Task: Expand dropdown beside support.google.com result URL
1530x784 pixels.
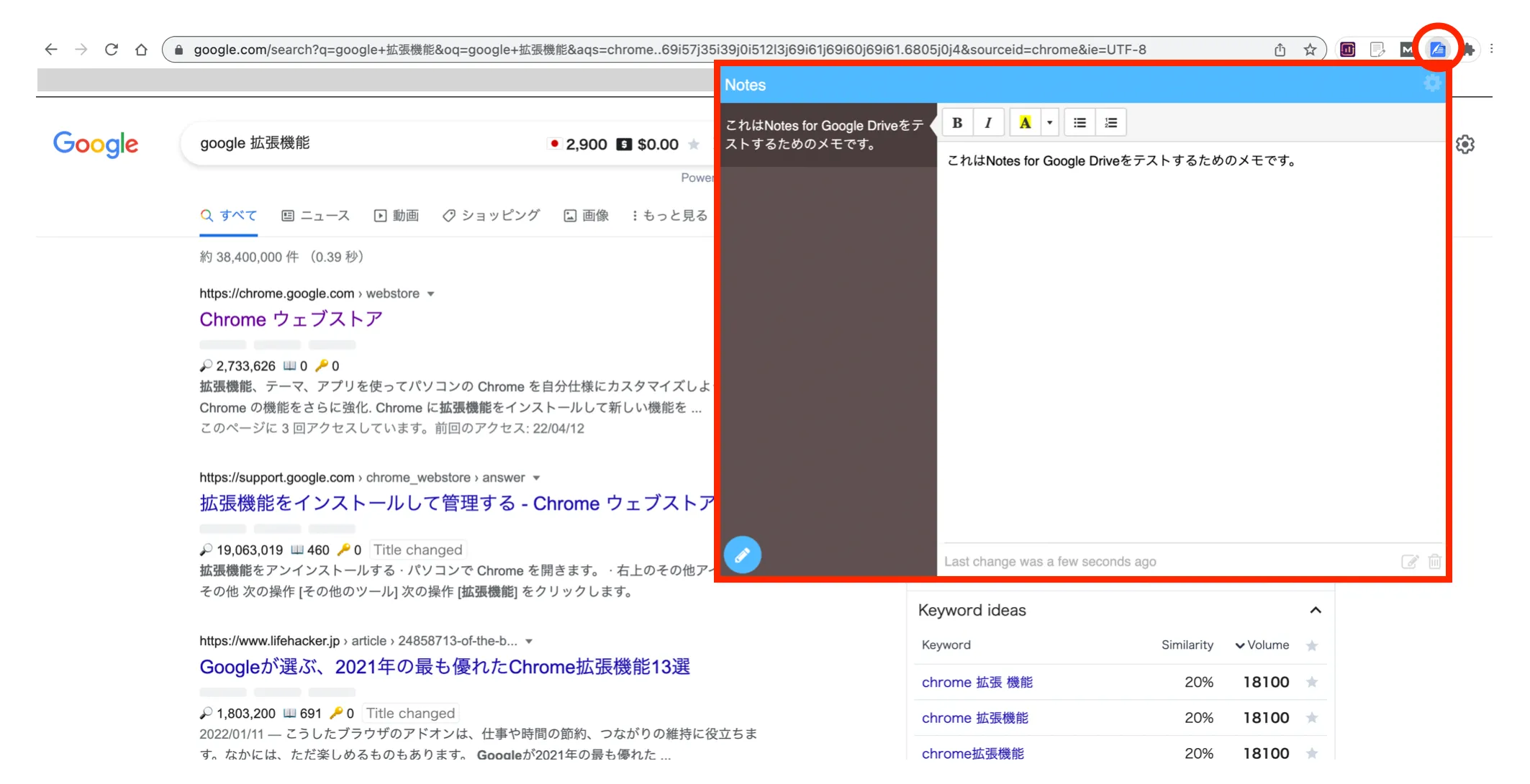Action: click(x=536, y=478)
